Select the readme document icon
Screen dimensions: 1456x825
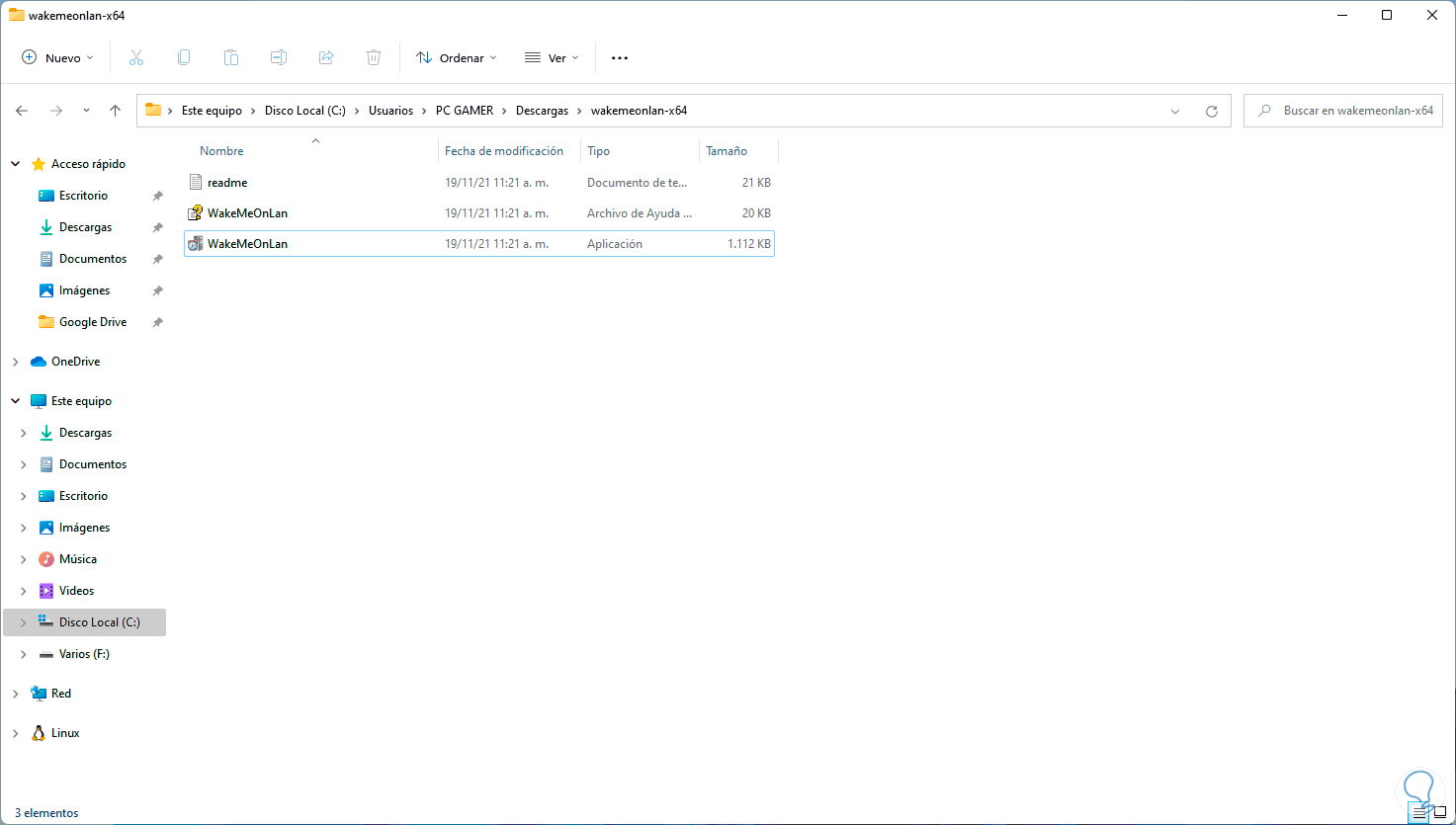click(x=196, y=183)
